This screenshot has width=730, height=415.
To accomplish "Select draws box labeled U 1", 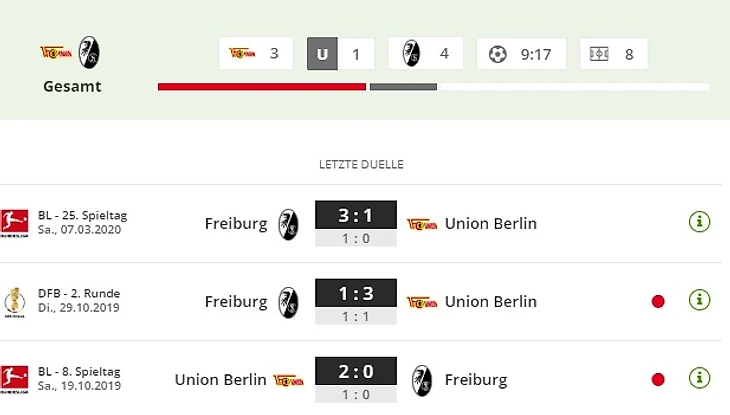I will tap(339, 54).
